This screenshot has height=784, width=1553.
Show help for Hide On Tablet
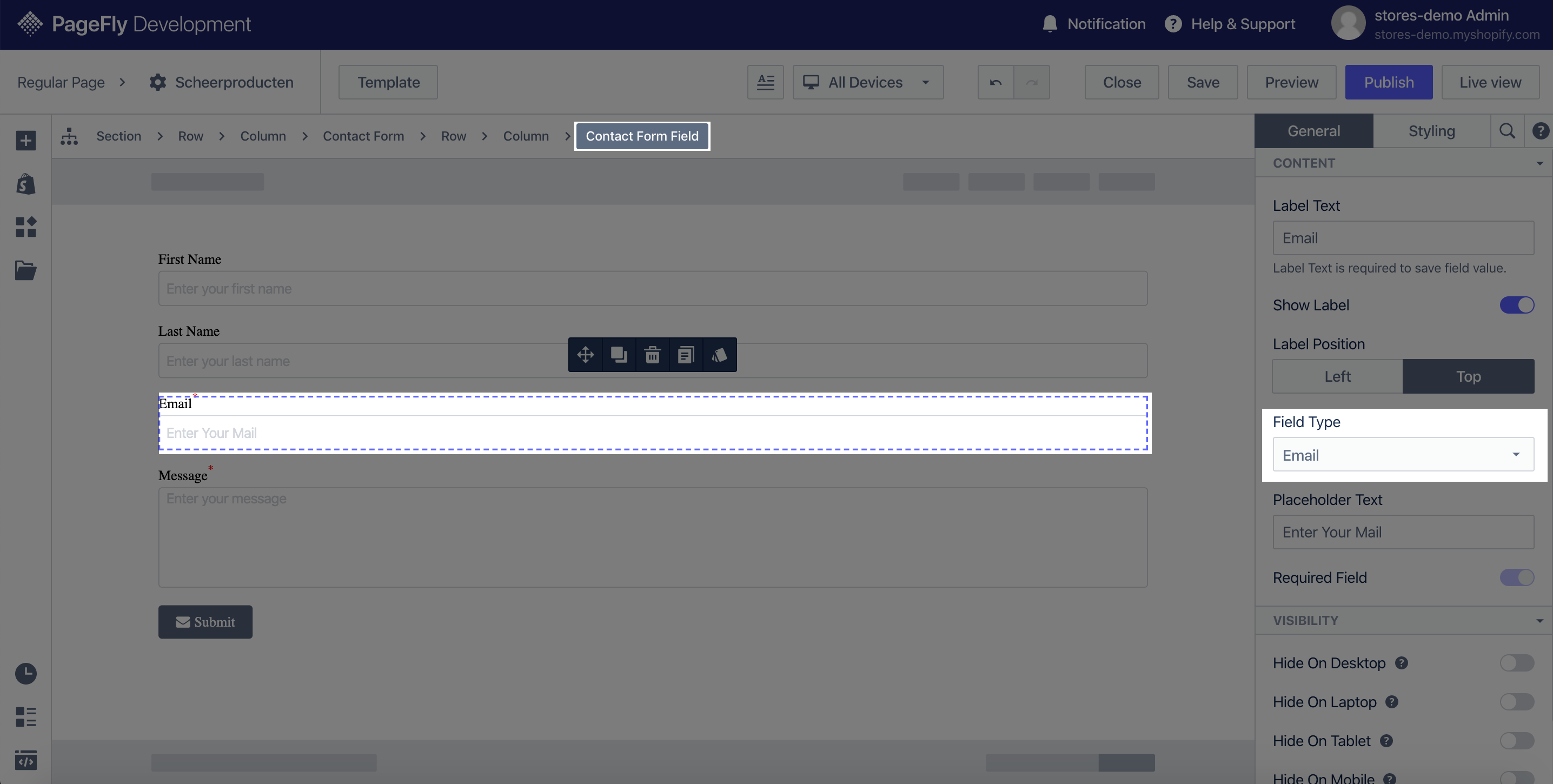[x=1386, y=741]
